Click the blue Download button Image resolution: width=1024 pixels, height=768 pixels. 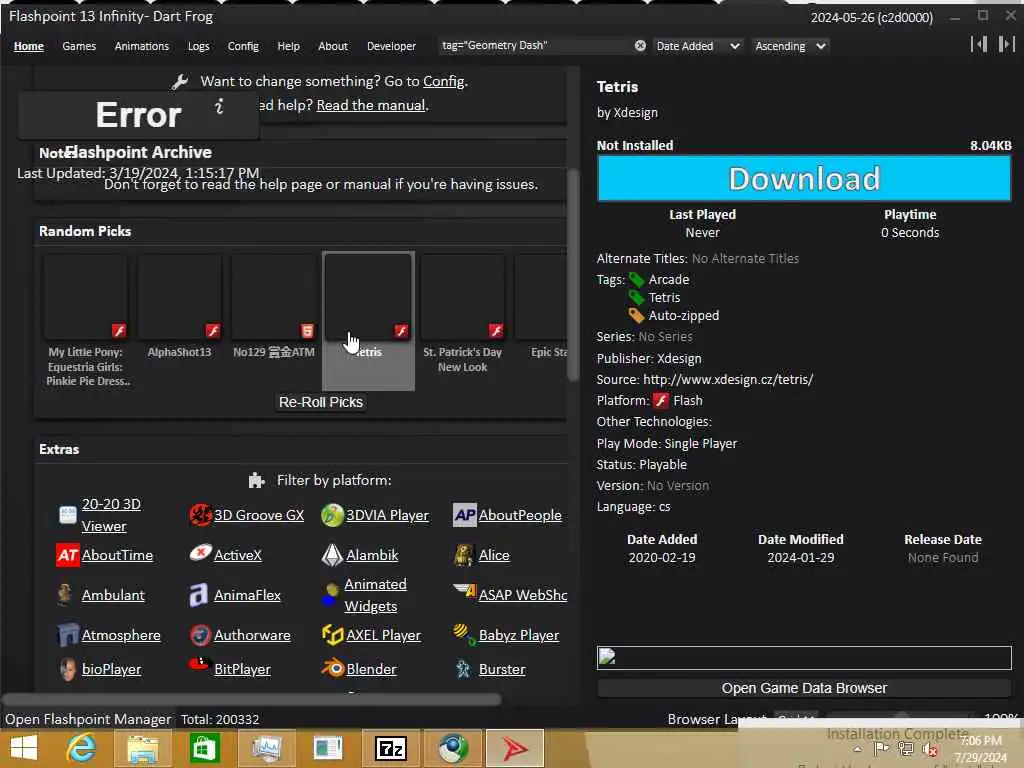tap(804, 178)
